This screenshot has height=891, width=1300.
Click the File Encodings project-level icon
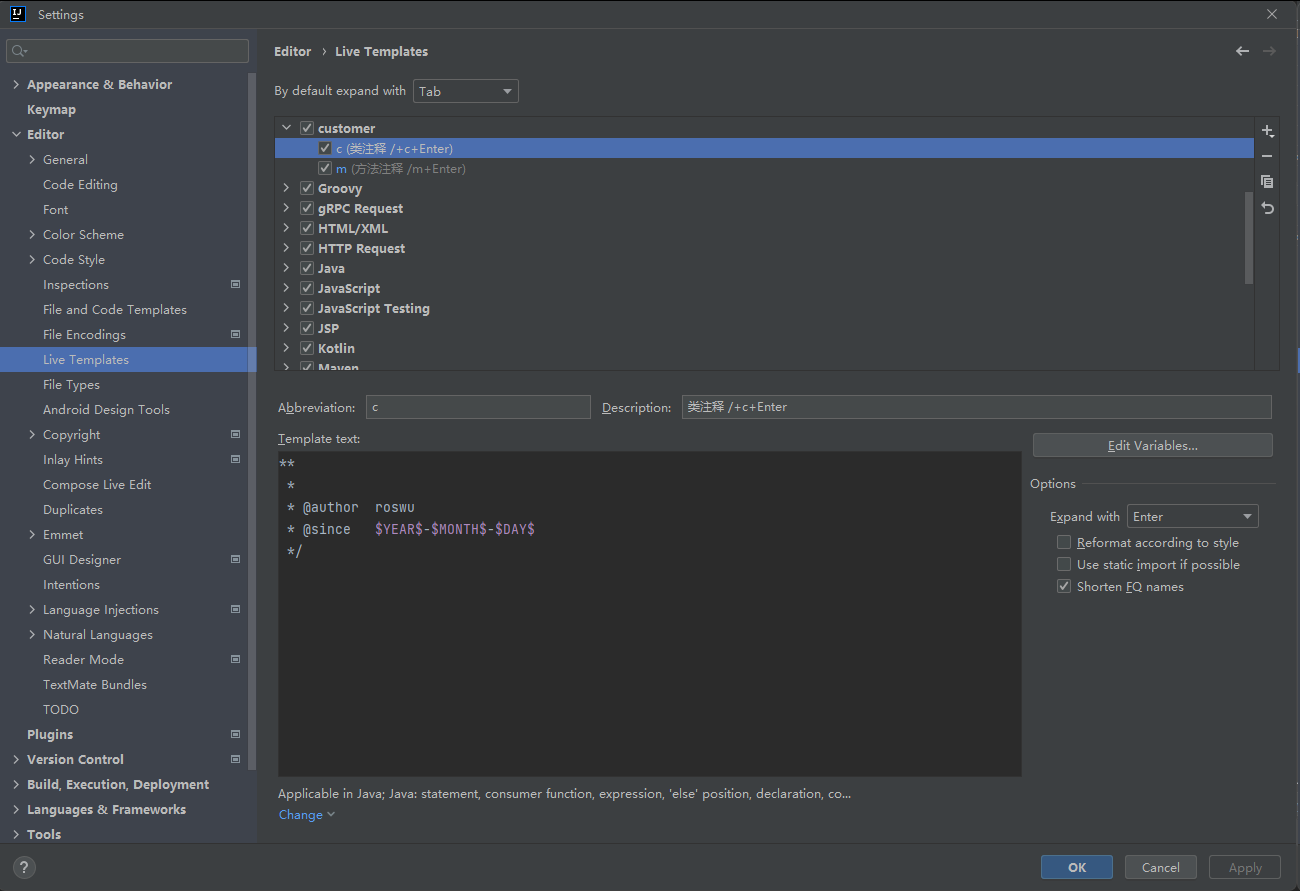tap(236, 334)
